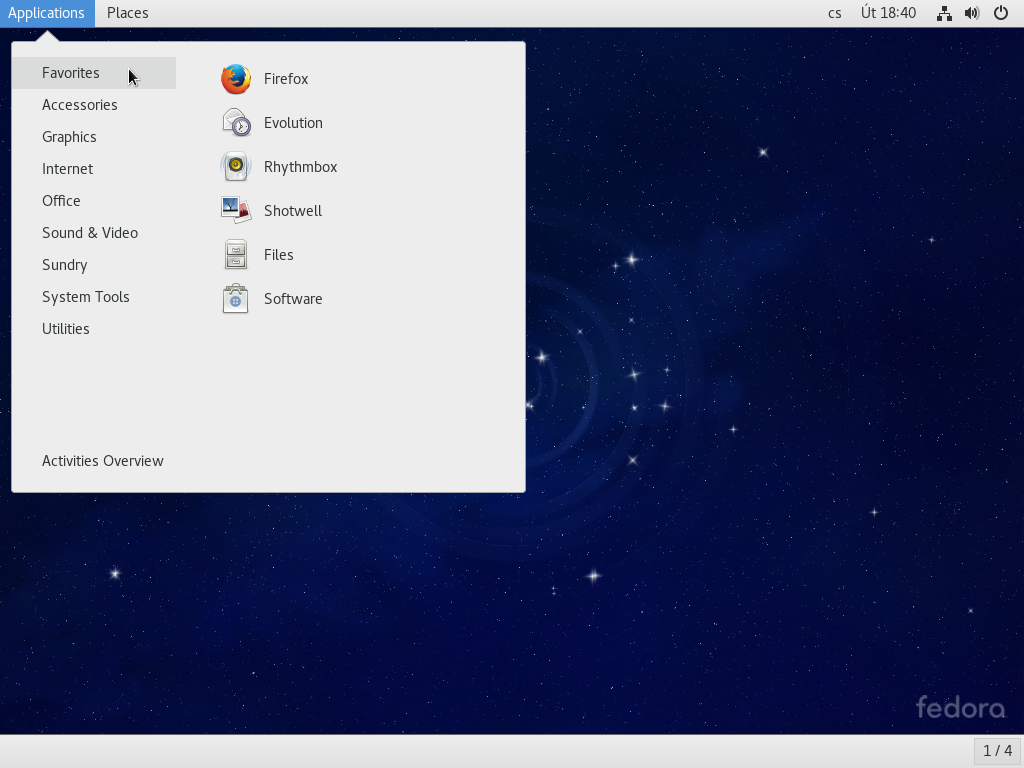Viewport: 1024px width, 768px height.
Task: Open the clock calendar showing Út 18:40
Action: click(888, 13)
